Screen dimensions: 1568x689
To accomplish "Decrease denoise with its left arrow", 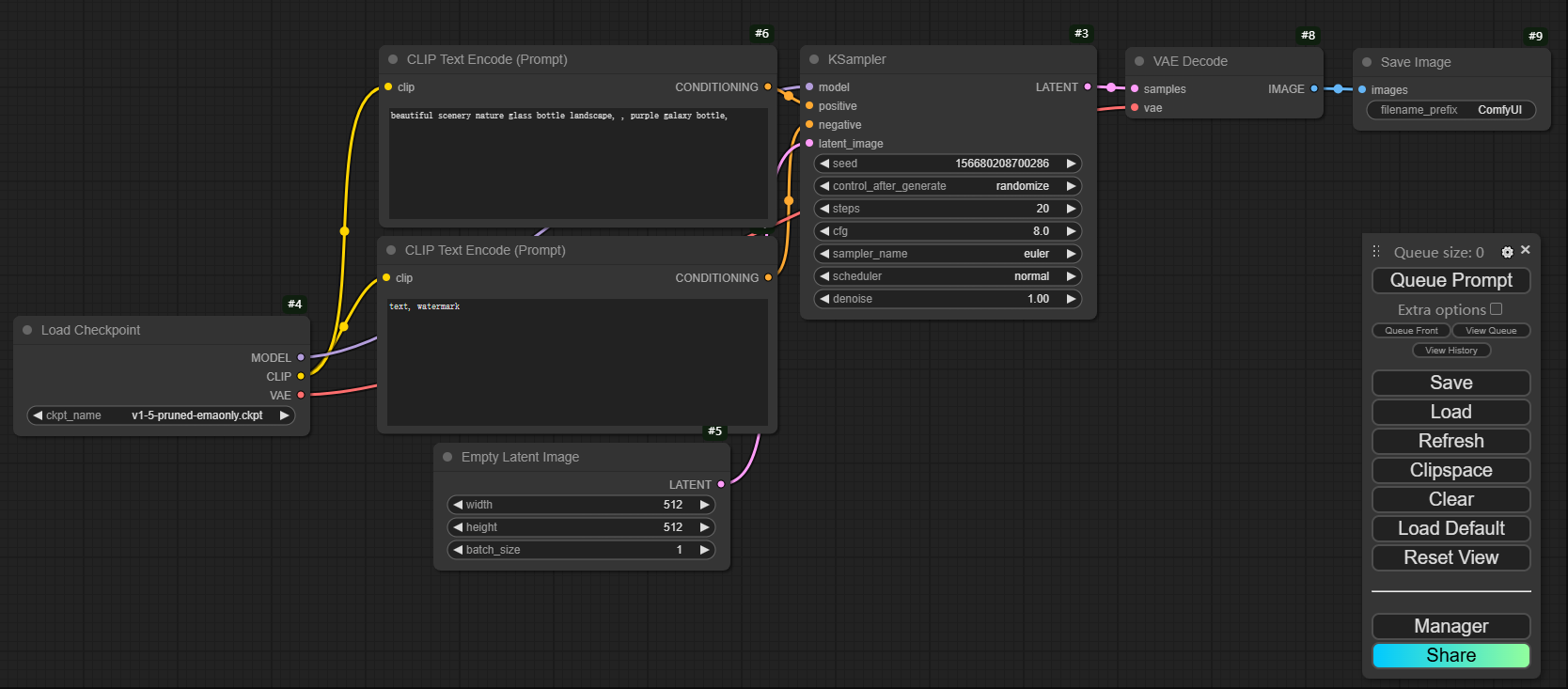I will pyautogui.click(x=824, y=299).
